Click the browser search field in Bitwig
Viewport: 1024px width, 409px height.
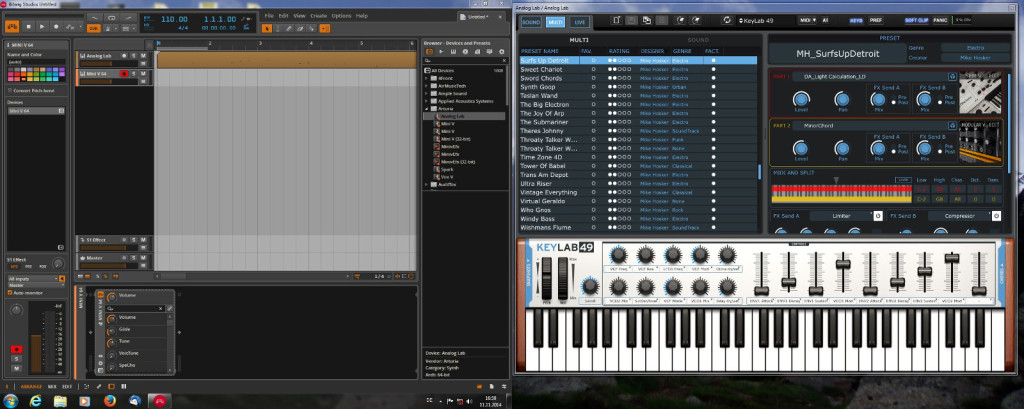pos(464,60)
